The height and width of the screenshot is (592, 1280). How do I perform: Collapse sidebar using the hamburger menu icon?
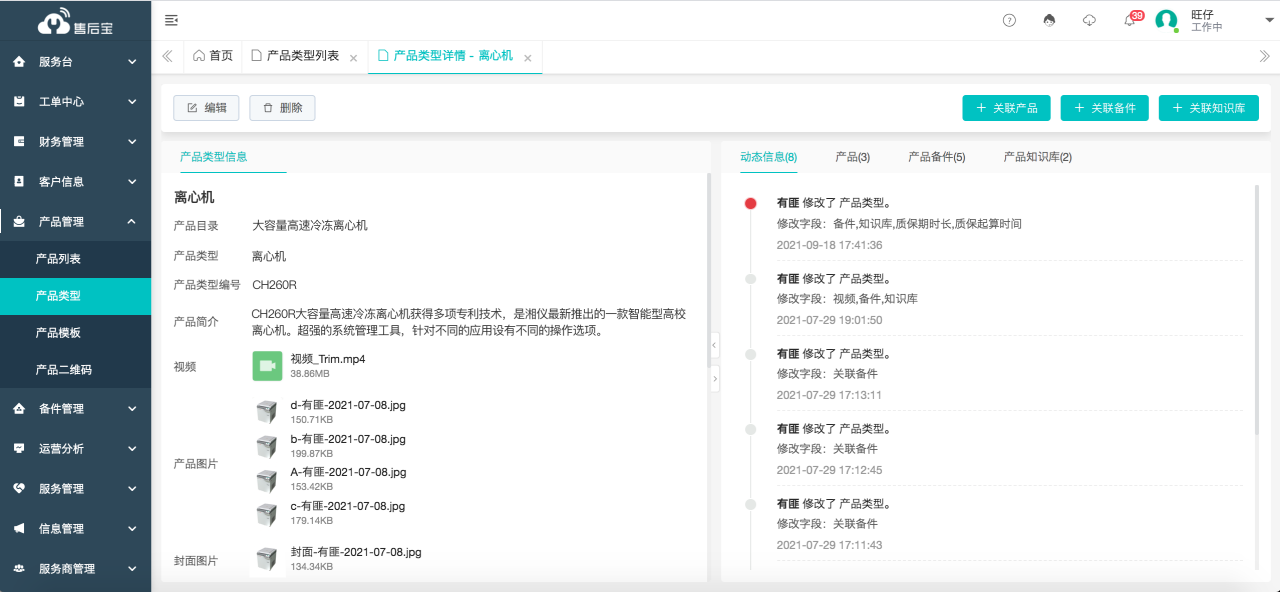171,20
